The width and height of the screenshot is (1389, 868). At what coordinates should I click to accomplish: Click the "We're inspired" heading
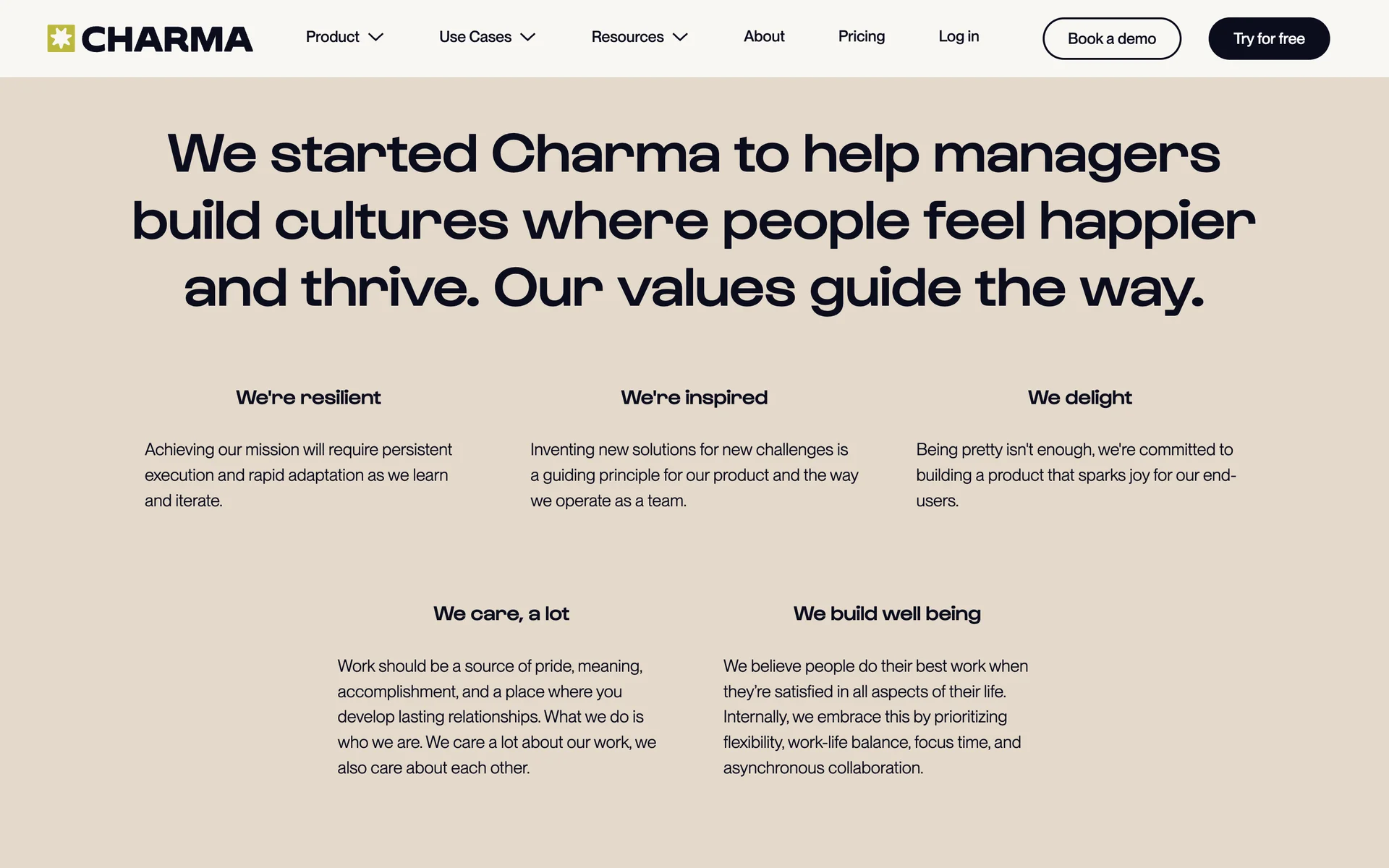694,397
